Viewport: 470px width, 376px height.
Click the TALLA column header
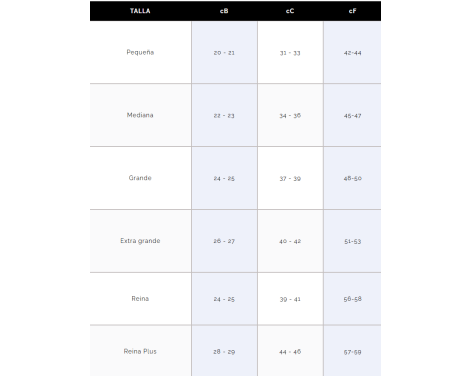click(x=140, y=11)
